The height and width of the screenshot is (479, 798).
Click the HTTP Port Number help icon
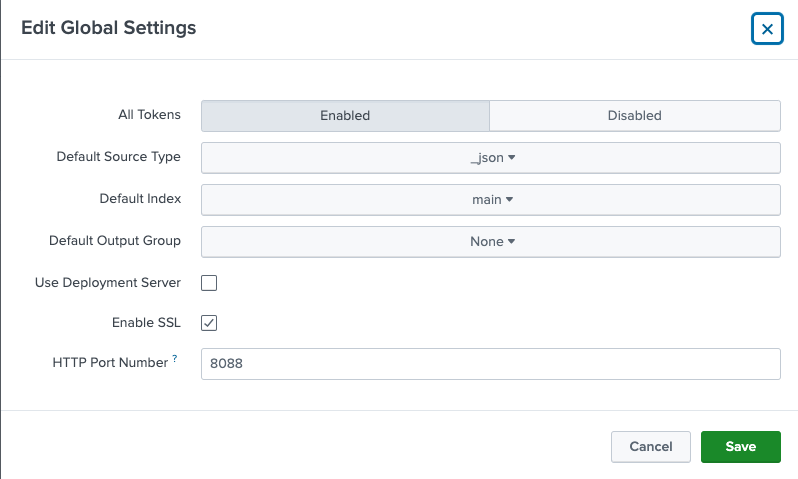pyautogui.click(x=175, y=359)
